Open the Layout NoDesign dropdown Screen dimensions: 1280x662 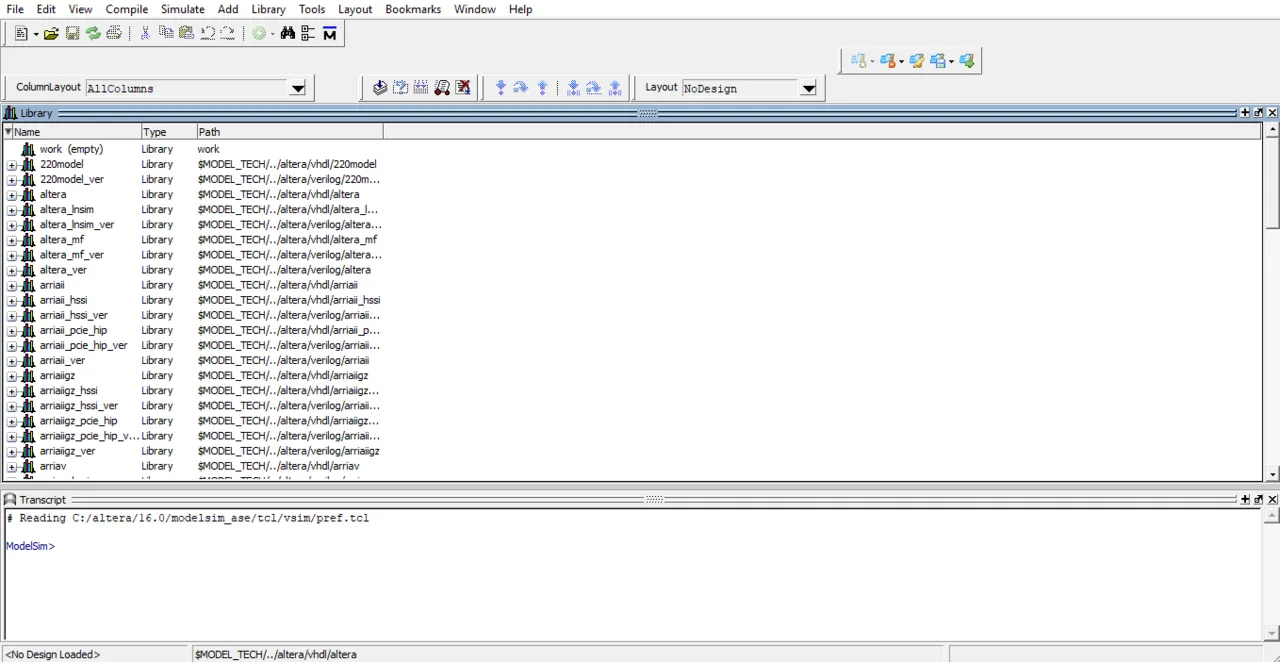[x=808, y=89]
